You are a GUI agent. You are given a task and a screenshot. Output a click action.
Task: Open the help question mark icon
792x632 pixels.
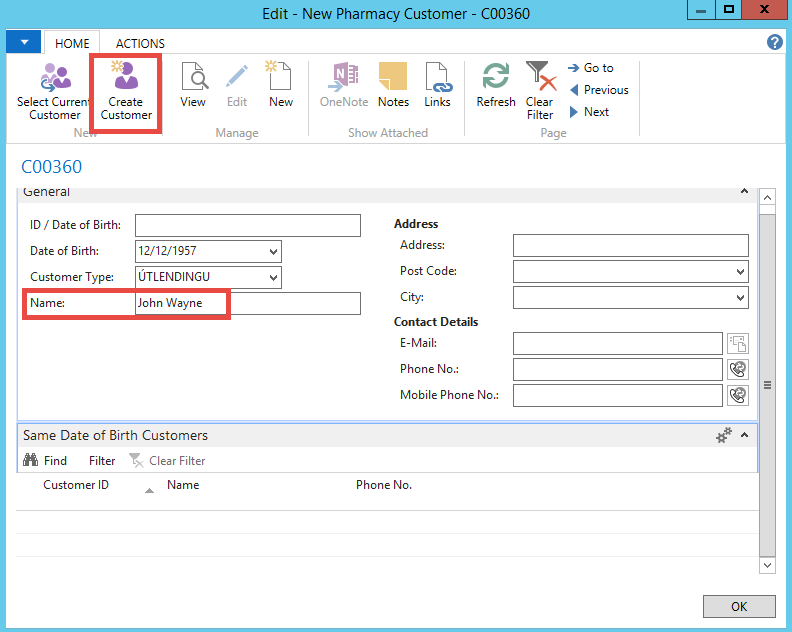click(774, 42)
